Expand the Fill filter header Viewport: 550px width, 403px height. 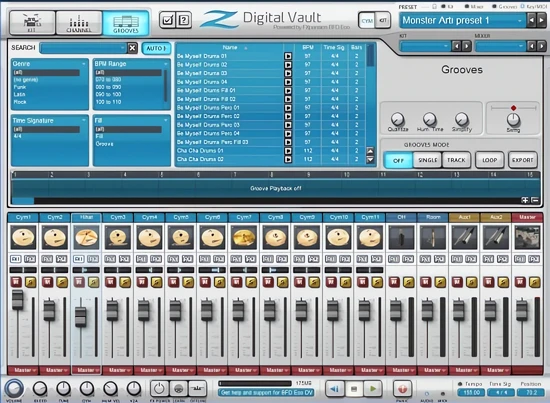point(131,121)
